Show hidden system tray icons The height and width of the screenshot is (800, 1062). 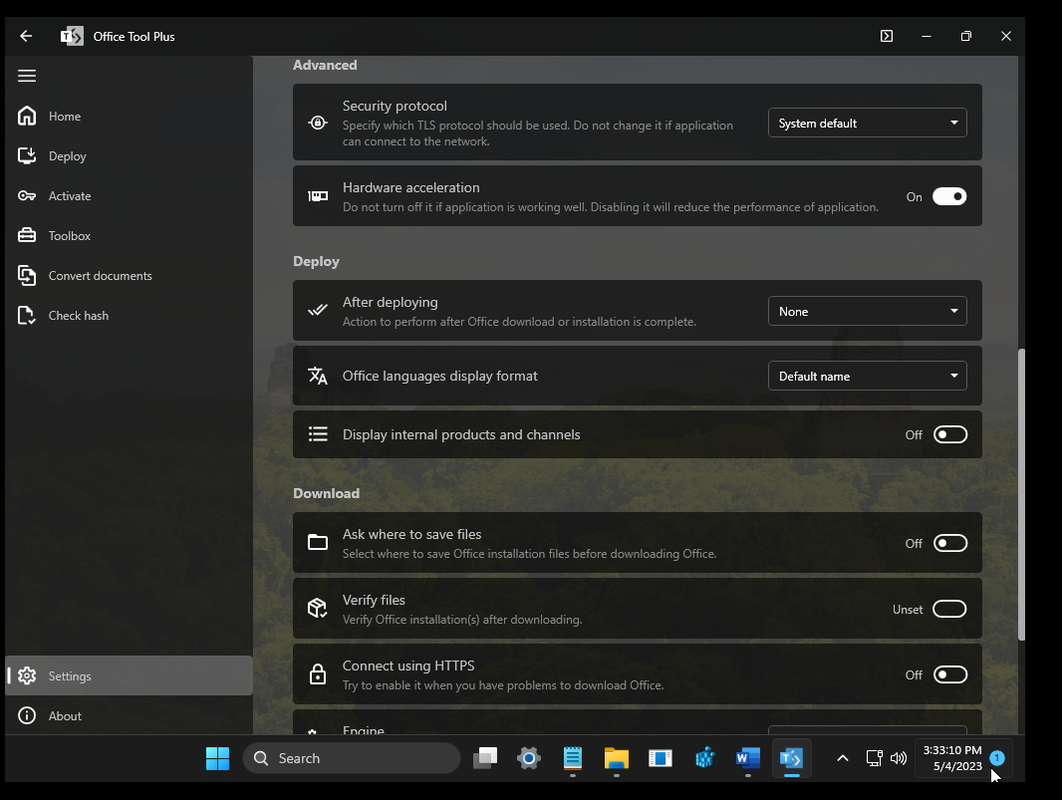tap(843, 758)
